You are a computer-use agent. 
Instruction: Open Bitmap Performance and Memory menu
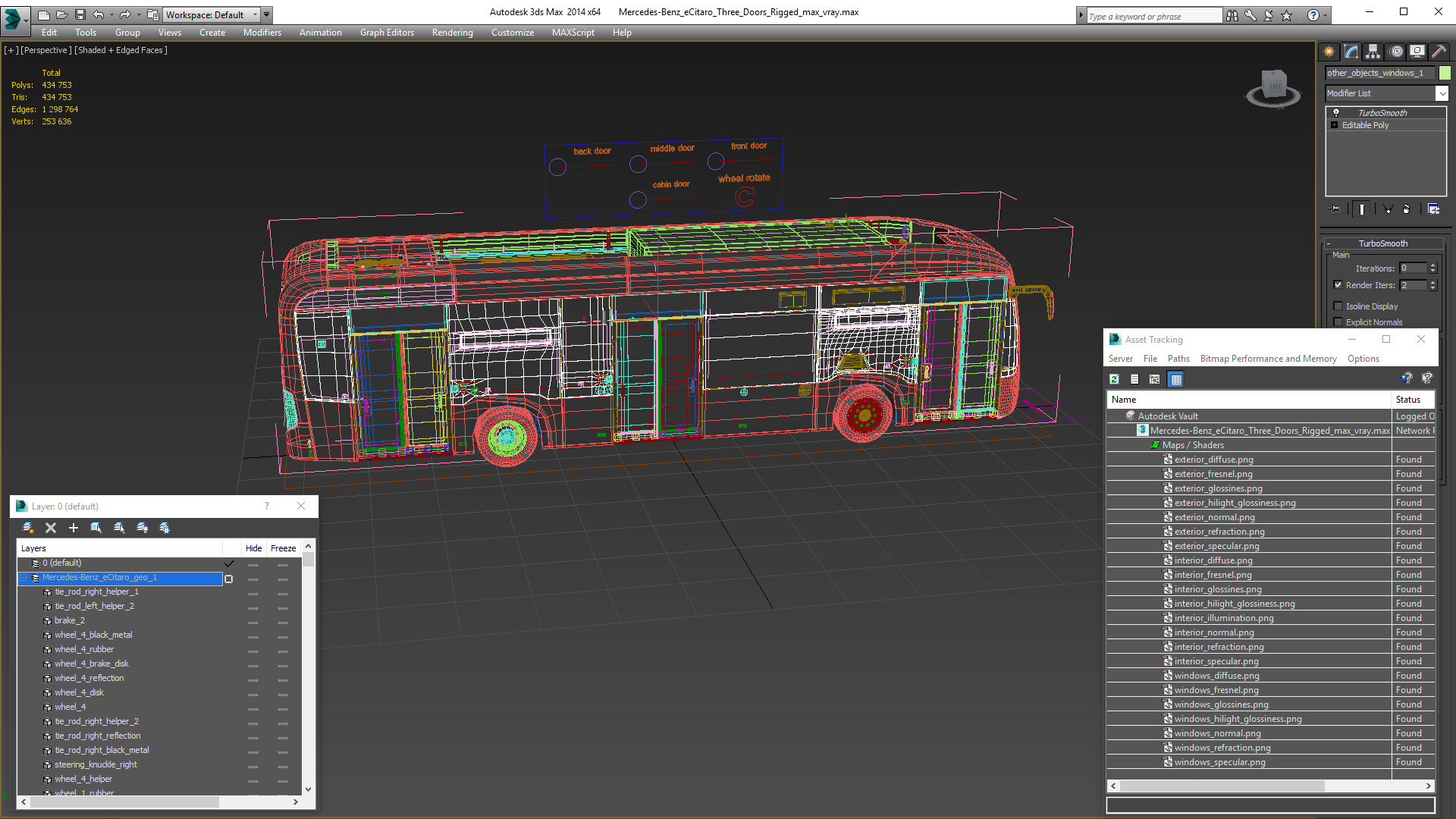click(1268, 359)
